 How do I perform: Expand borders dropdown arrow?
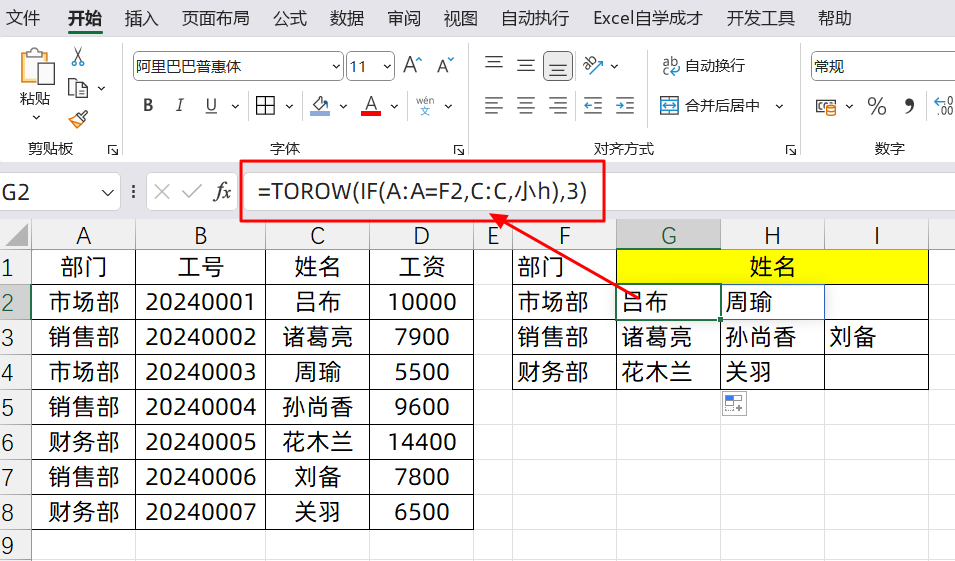pos(289,107)
